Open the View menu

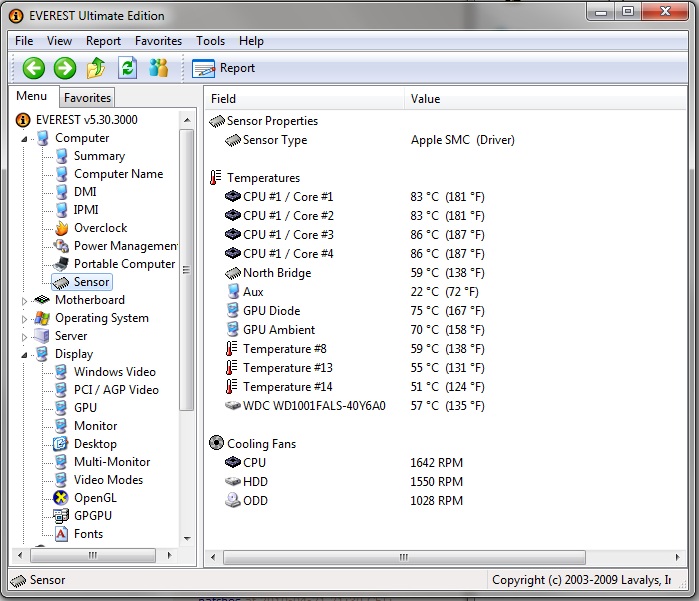point(59,41)
